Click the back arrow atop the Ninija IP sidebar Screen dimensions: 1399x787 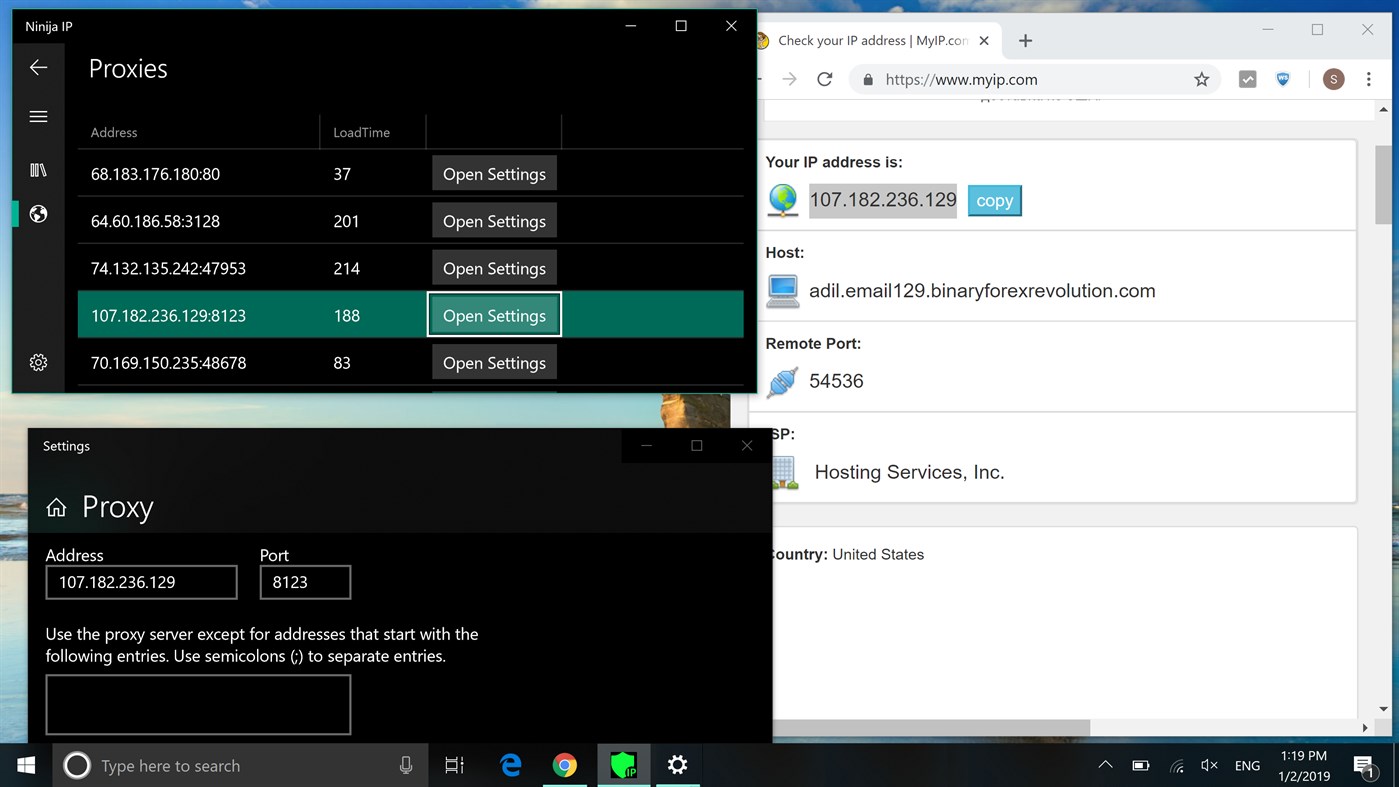[38, 67]
